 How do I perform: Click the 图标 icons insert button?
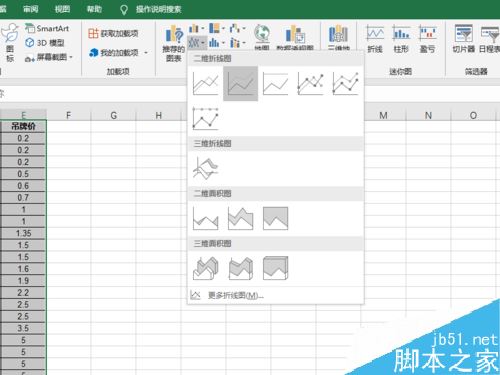[x=10, y=42]
